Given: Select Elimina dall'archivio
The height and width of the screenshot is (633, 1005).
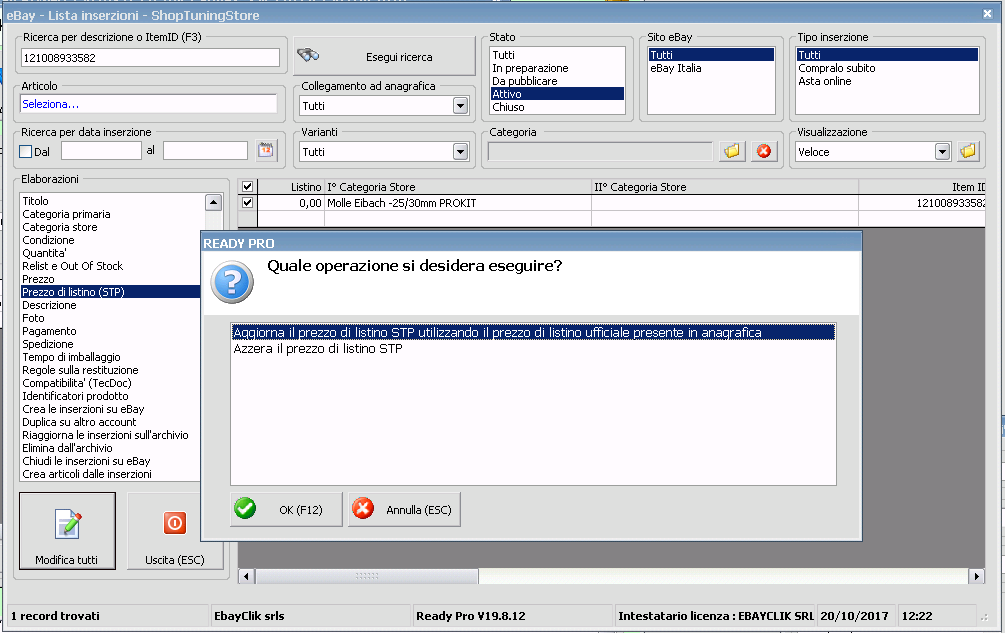Looking at the screenshot, I should pos(67,448).
